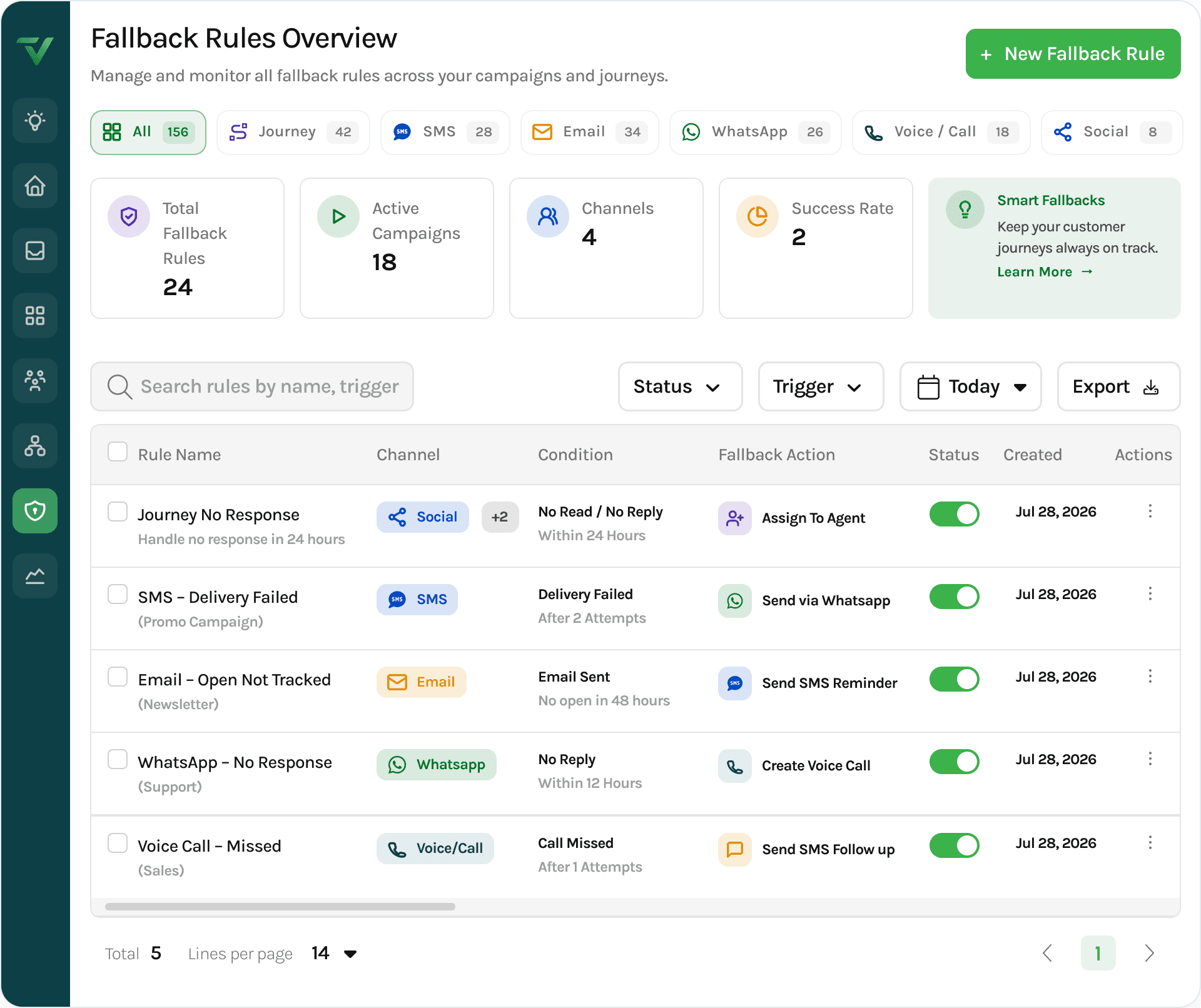This screenshot has height=1008, width=1201.
Task: Open actions menu for Journey No Response
Action: (x=1150, y=512)
